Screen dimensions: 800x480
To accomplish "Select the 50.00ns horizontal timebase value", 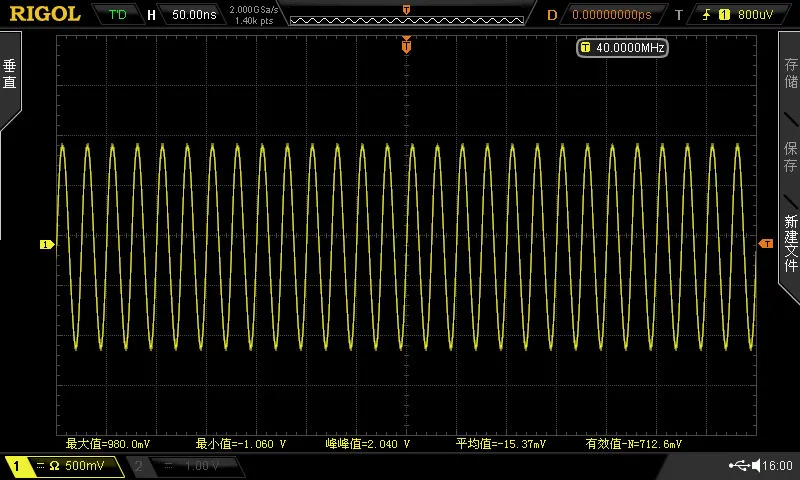I will click(194, 15).
